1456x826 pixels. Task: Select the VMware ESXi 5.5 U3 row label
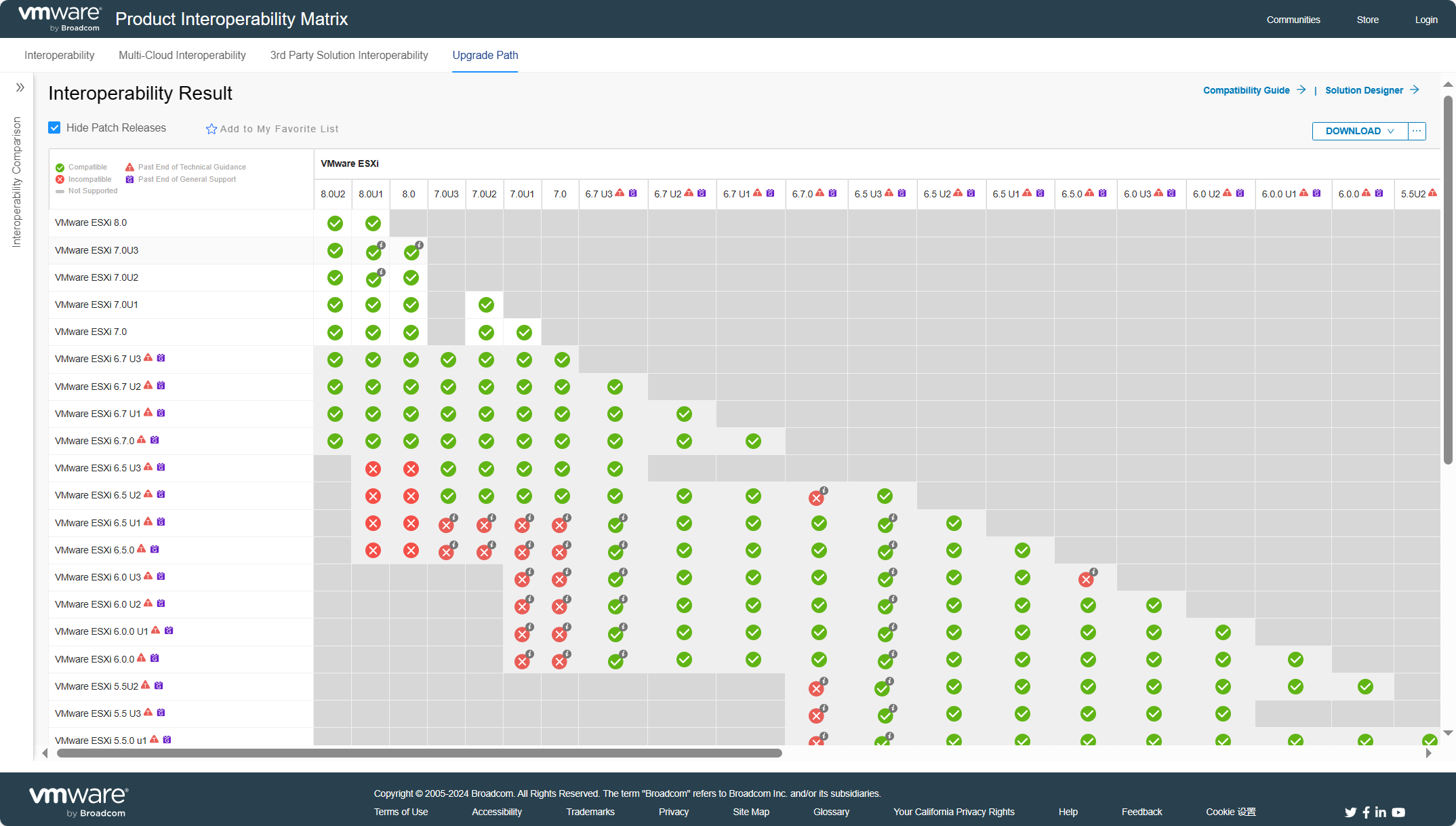98,713
